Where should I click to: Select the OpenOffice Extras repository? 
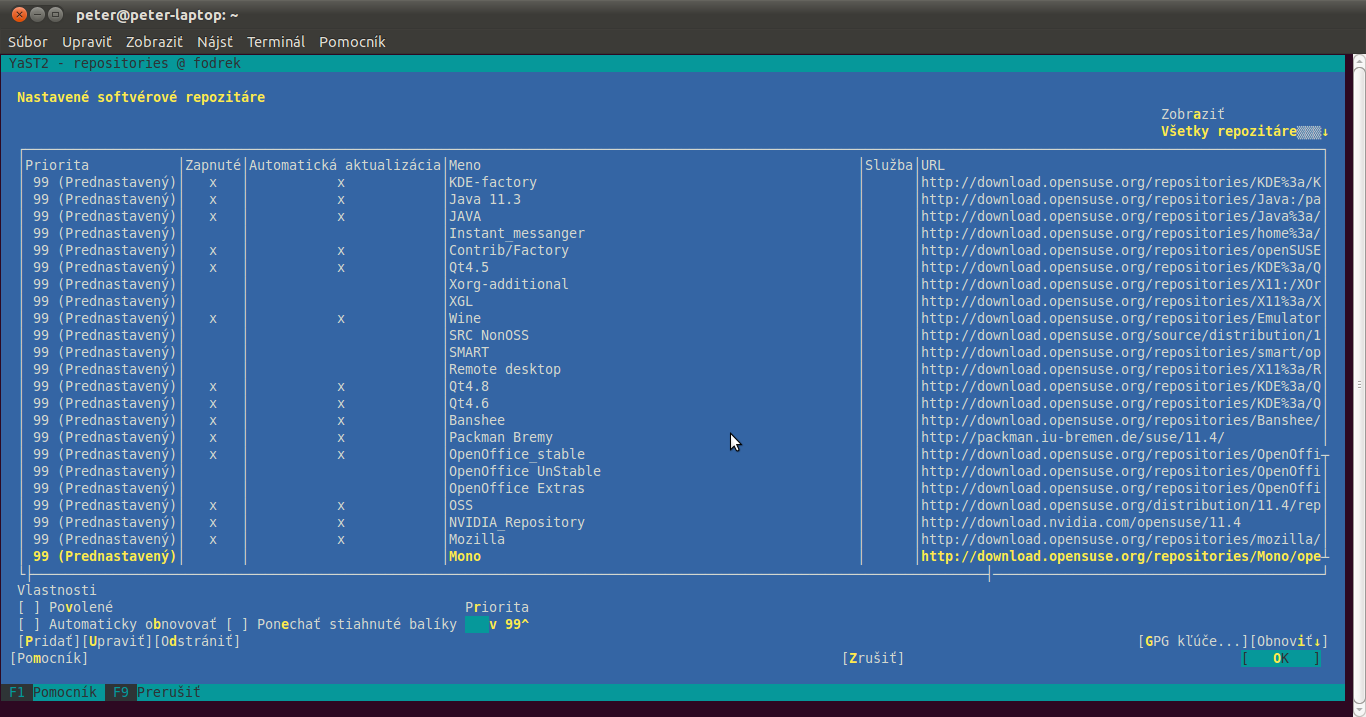tap(517, 488)
